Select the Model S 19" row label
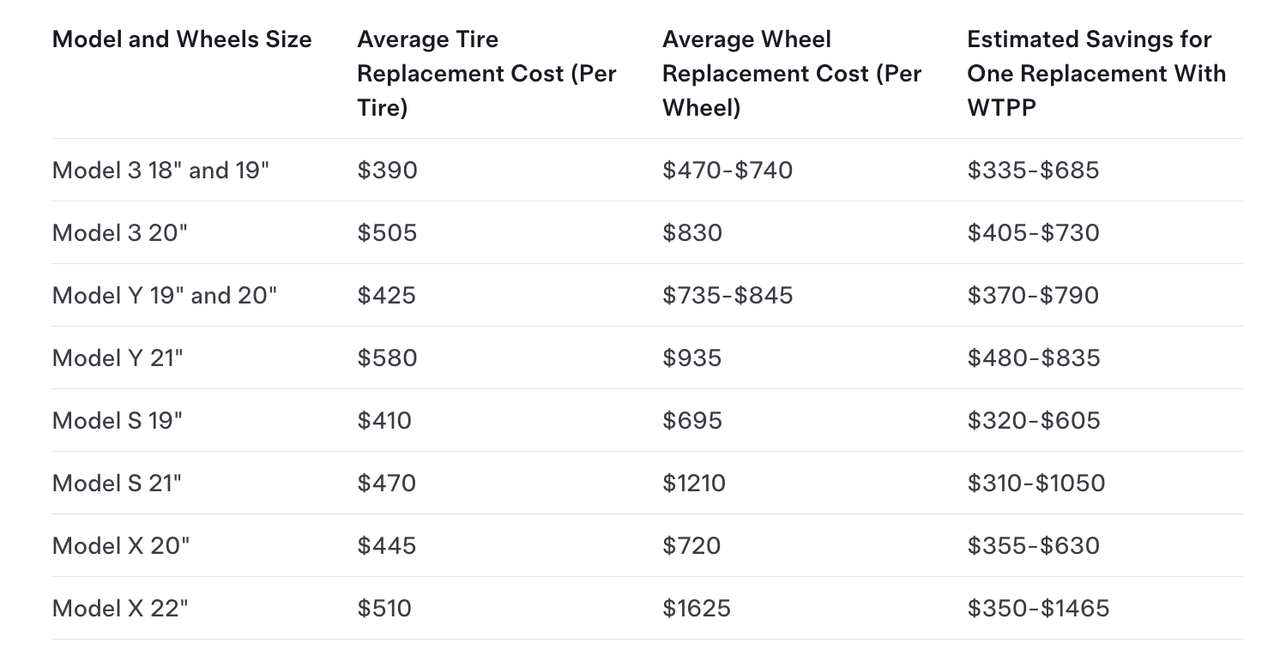The width and height of the screenshot is (1280, 655). tap(117, 420)
